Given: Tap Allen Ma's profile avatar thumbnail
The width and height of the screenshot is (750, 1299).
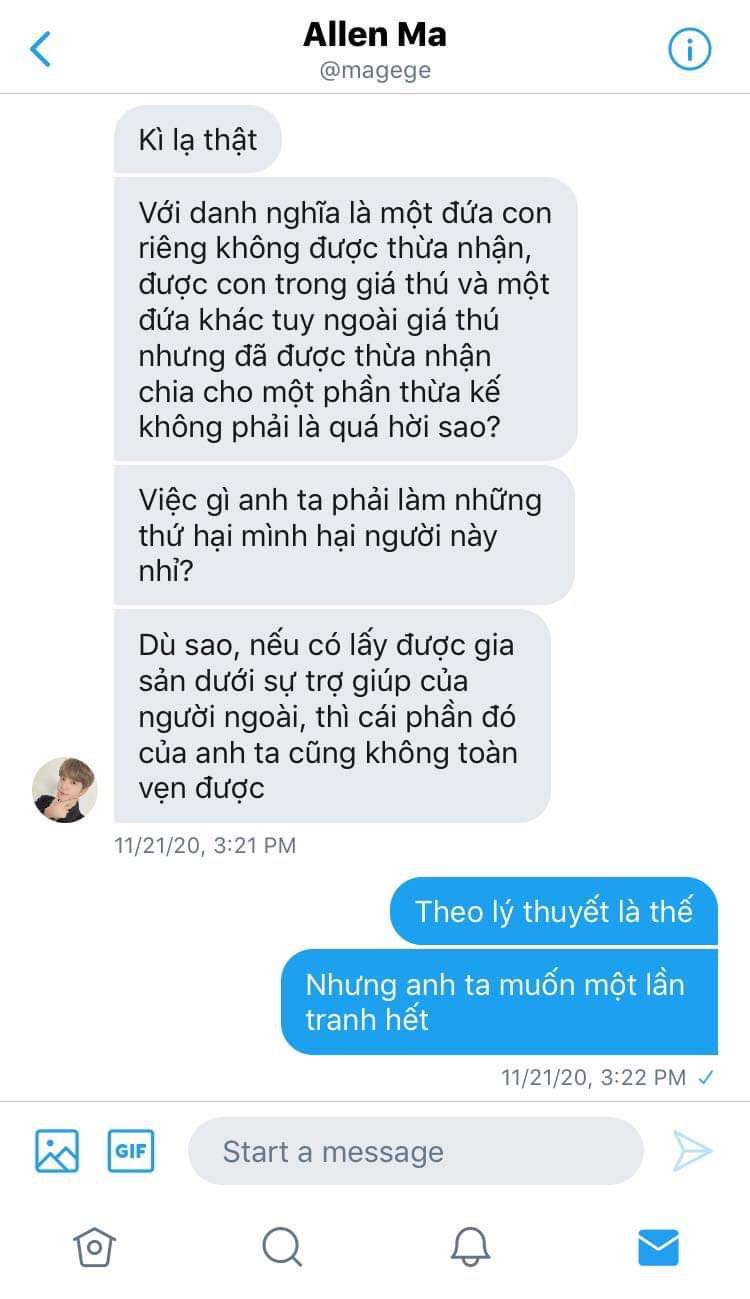Looking at the screenshot, I should 65,789.
